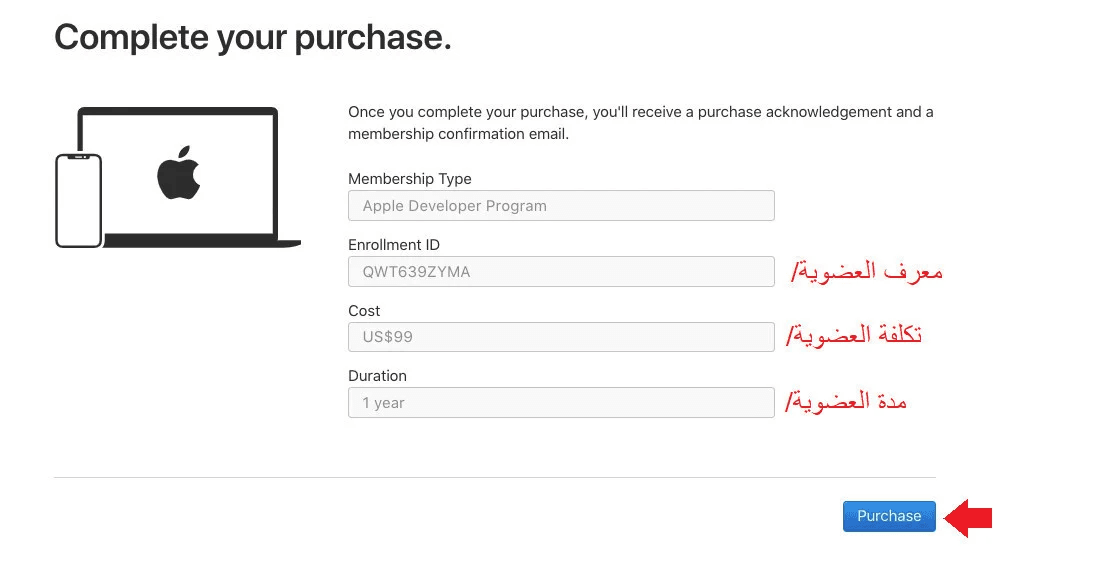Click the Membership Type label

click(409, 179)
